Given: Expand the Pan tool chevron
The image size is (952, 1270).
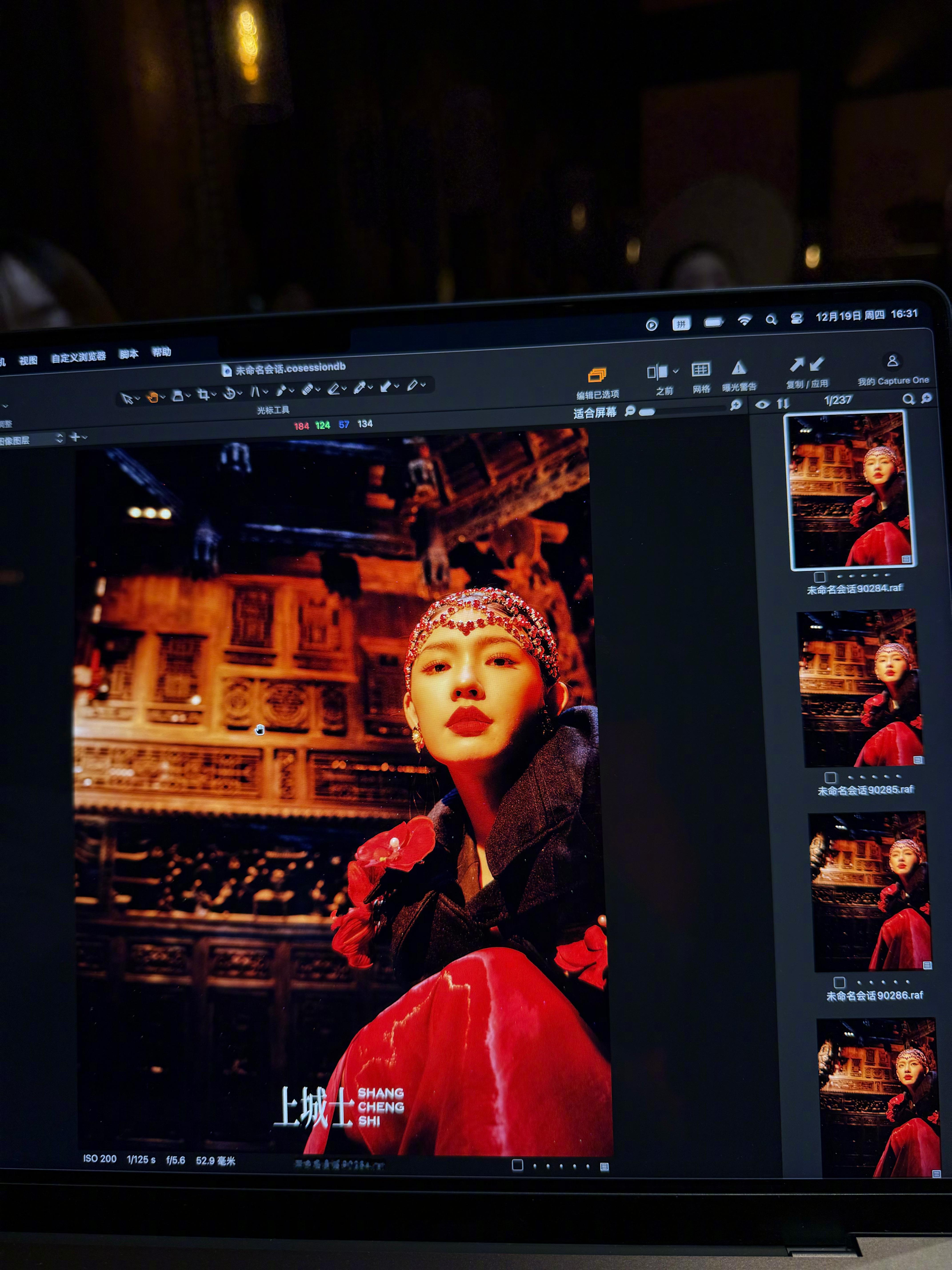Looking at the screenshot, I should pyautogui.click(x=163, y=397).
